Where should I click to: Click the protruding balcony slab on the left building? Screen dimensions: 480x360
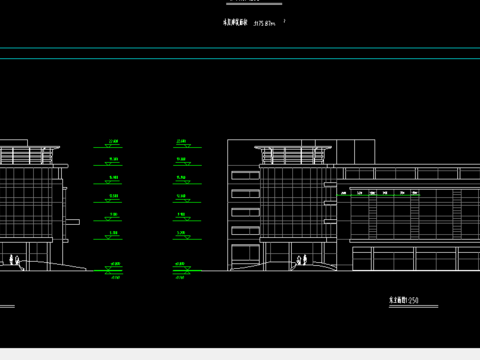pos(72,222)
